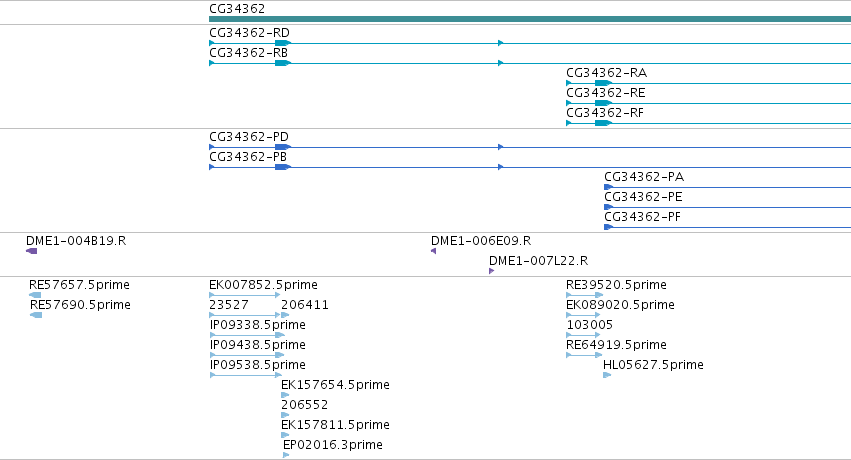This screenshot has height=460, width=851.
Task: Select purple DME1-007L22.R arrow glyph
Action: pyautogui.click(x=492, y=271)
